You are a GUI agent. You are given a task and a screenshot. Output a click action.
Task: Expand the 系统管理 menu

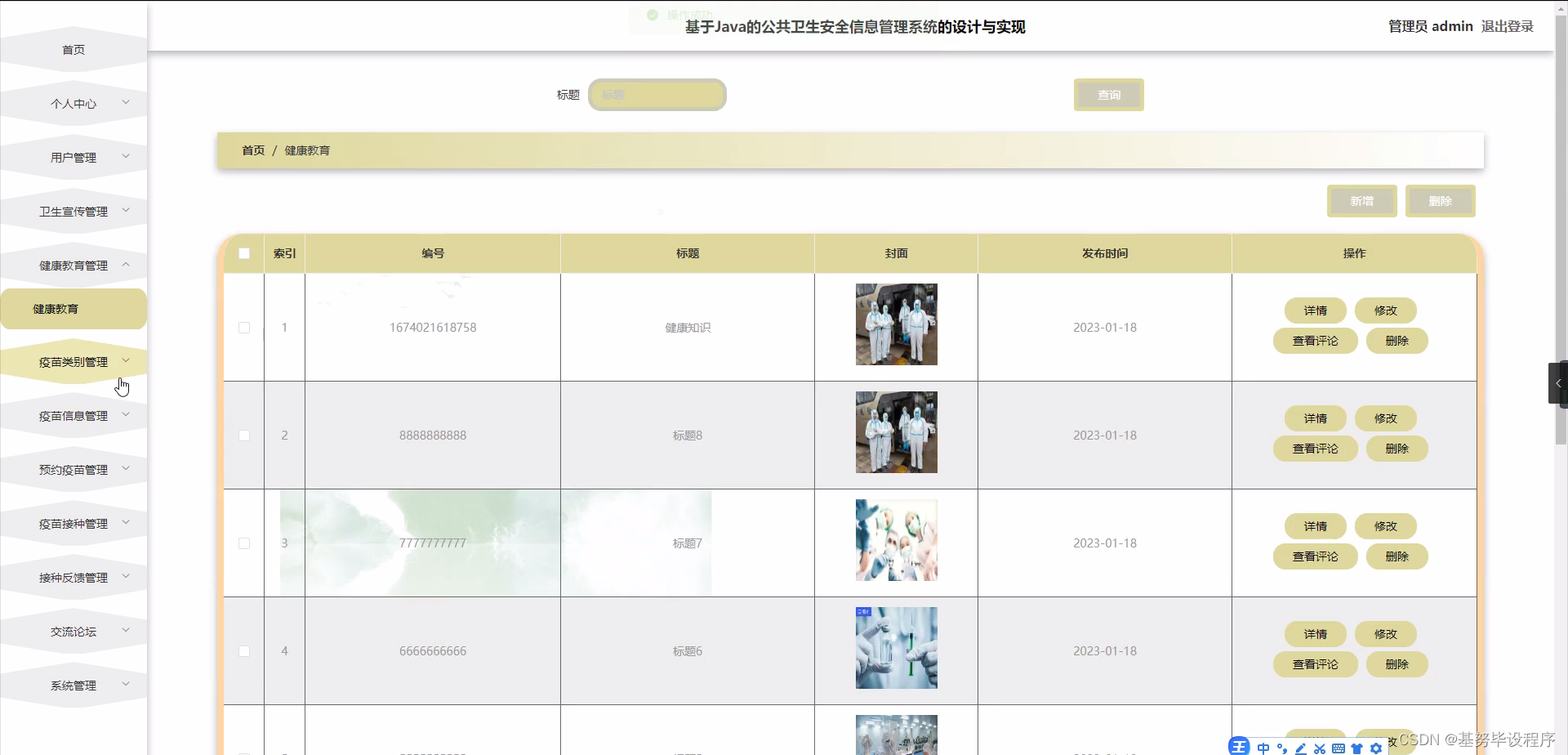[x=73, y=685]
